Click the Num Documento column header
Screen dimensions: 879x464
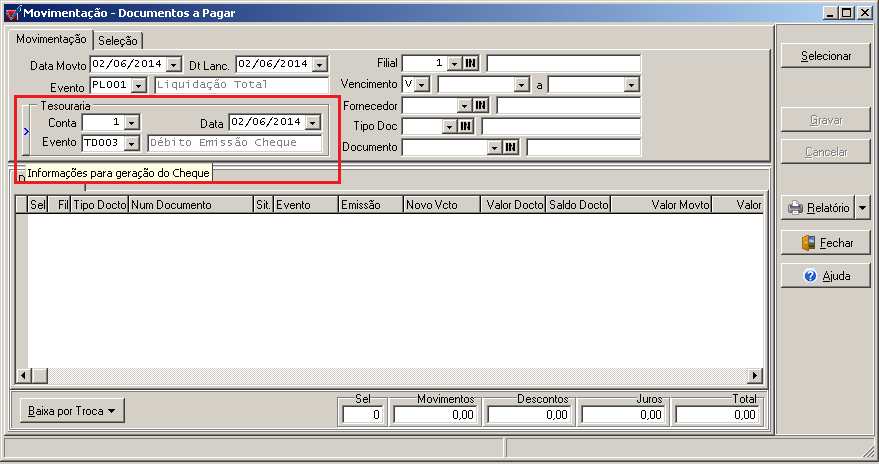click(x=189, y=204)
